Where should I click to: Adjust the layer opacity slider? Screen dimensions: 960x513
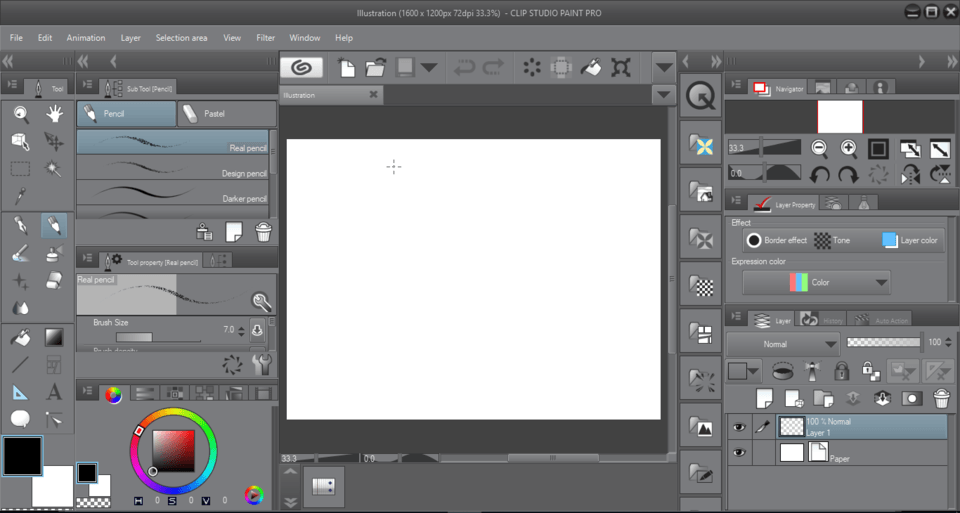click(x=883, y=343)
